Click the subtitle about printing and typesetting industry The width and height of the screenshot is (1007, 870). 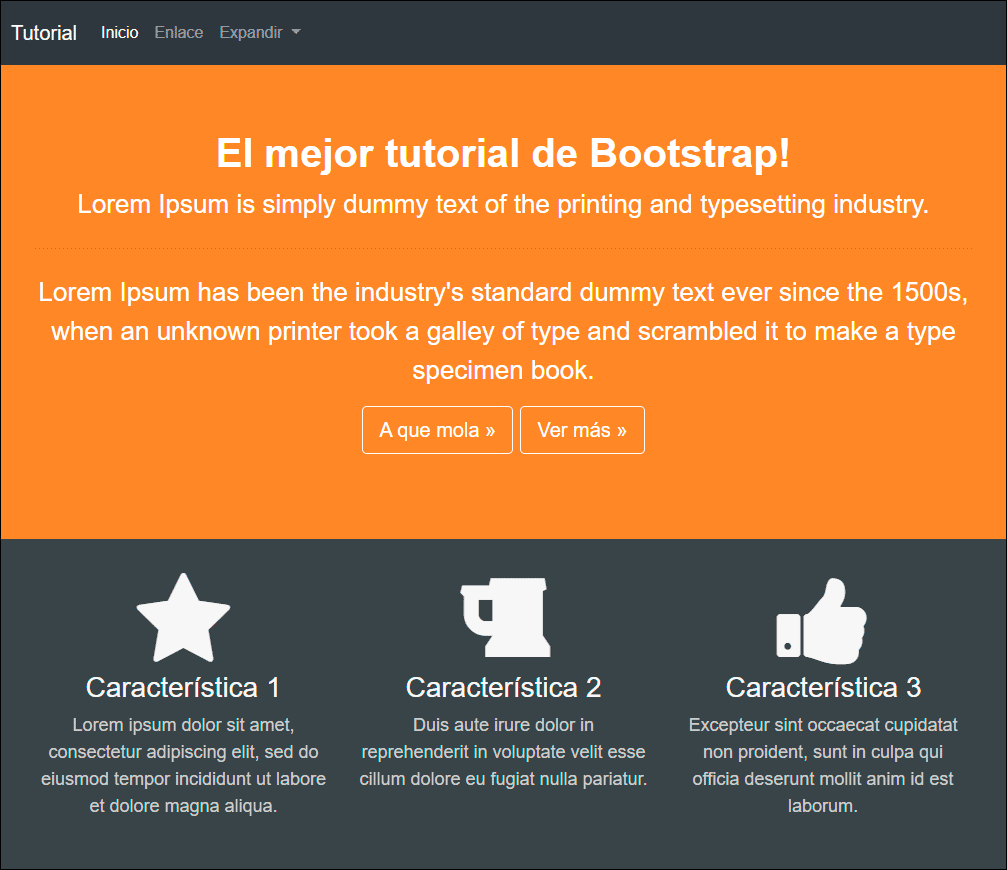coord(504,205)
